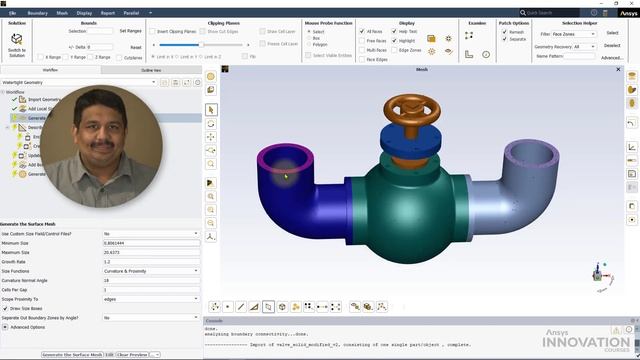Viewport: 640px width, 360px height.
Task: Toggle the Remesh patch option
Action: coord(504,32)
